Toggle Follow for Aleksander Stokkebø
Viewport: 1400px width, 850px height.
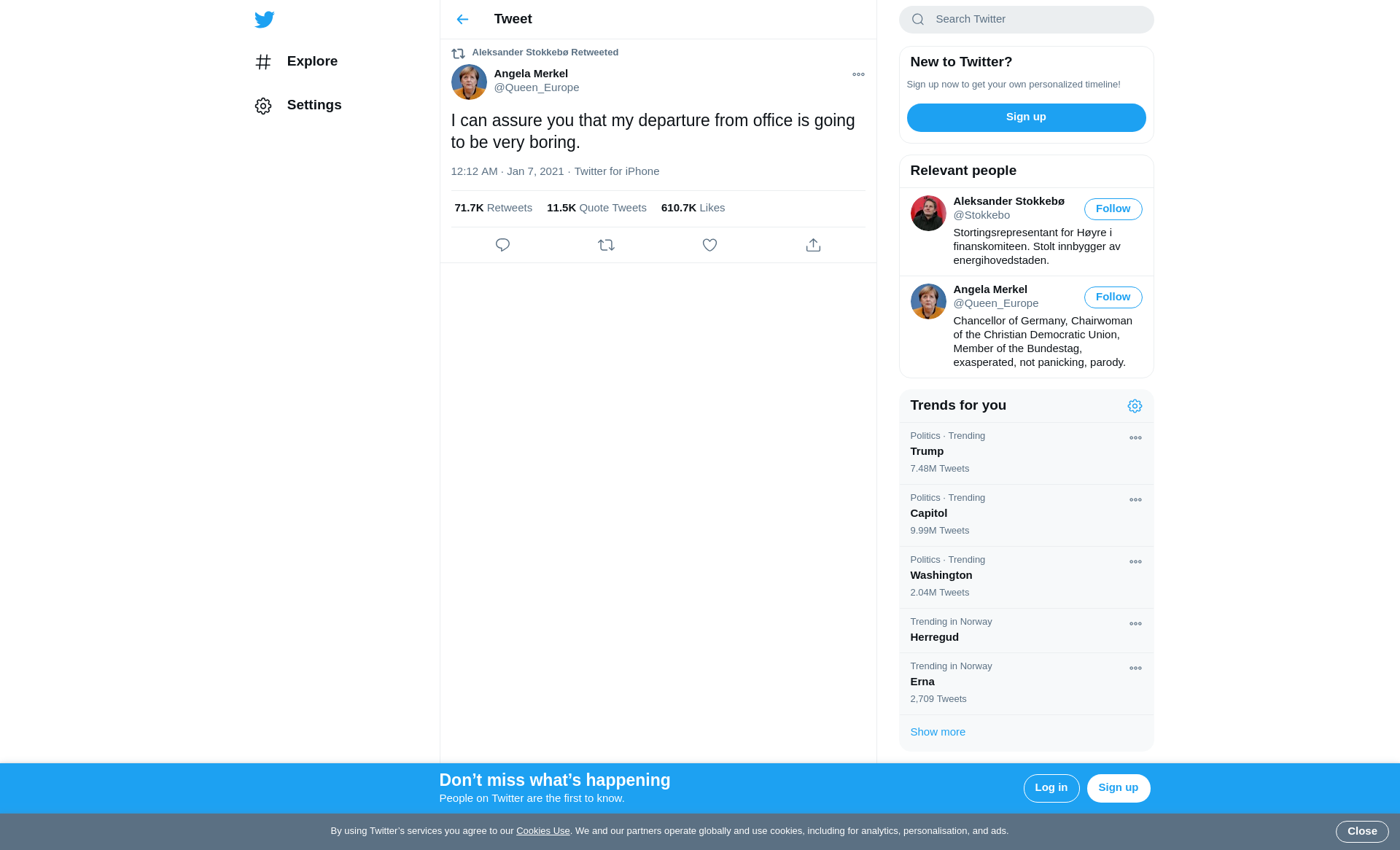(1113, 209)
